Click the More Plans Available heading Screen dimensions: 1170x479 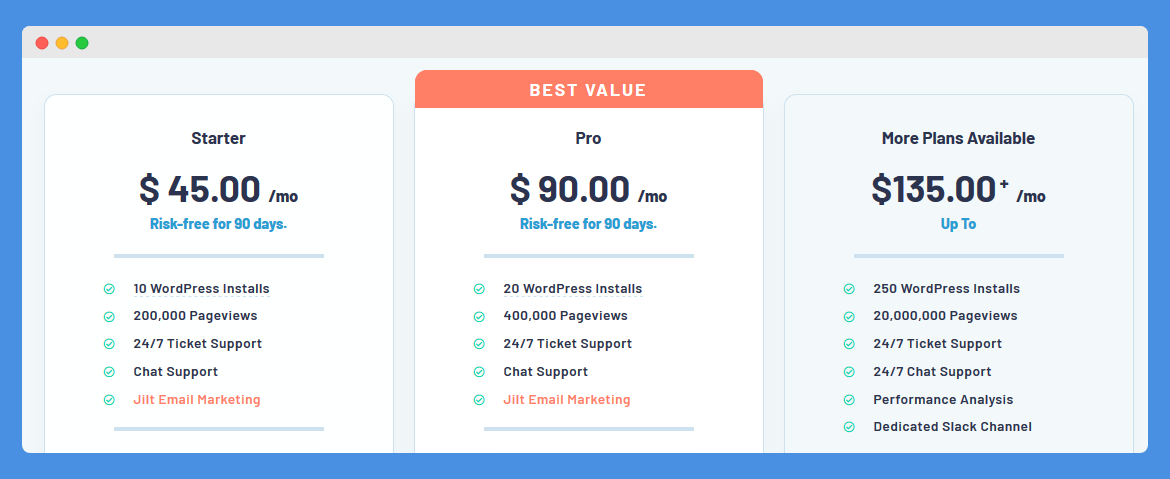click(x=958, y=138)
